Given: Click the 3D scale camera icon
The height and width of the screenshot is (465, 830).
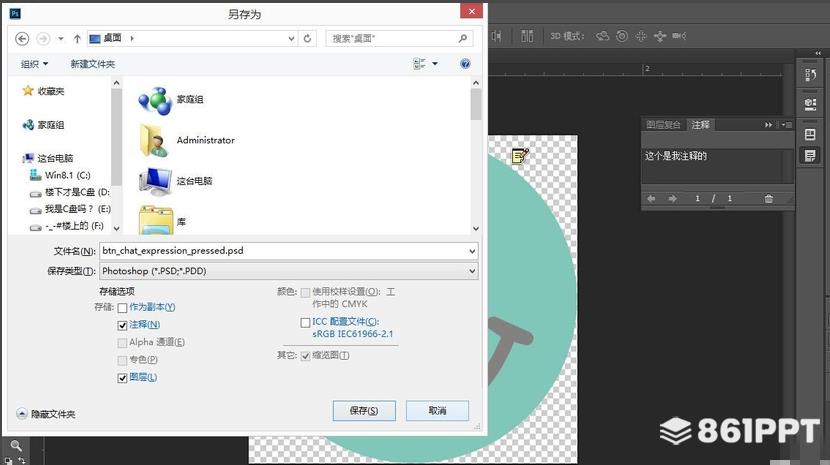Looking at the screenshot, I should pos(679,36).
